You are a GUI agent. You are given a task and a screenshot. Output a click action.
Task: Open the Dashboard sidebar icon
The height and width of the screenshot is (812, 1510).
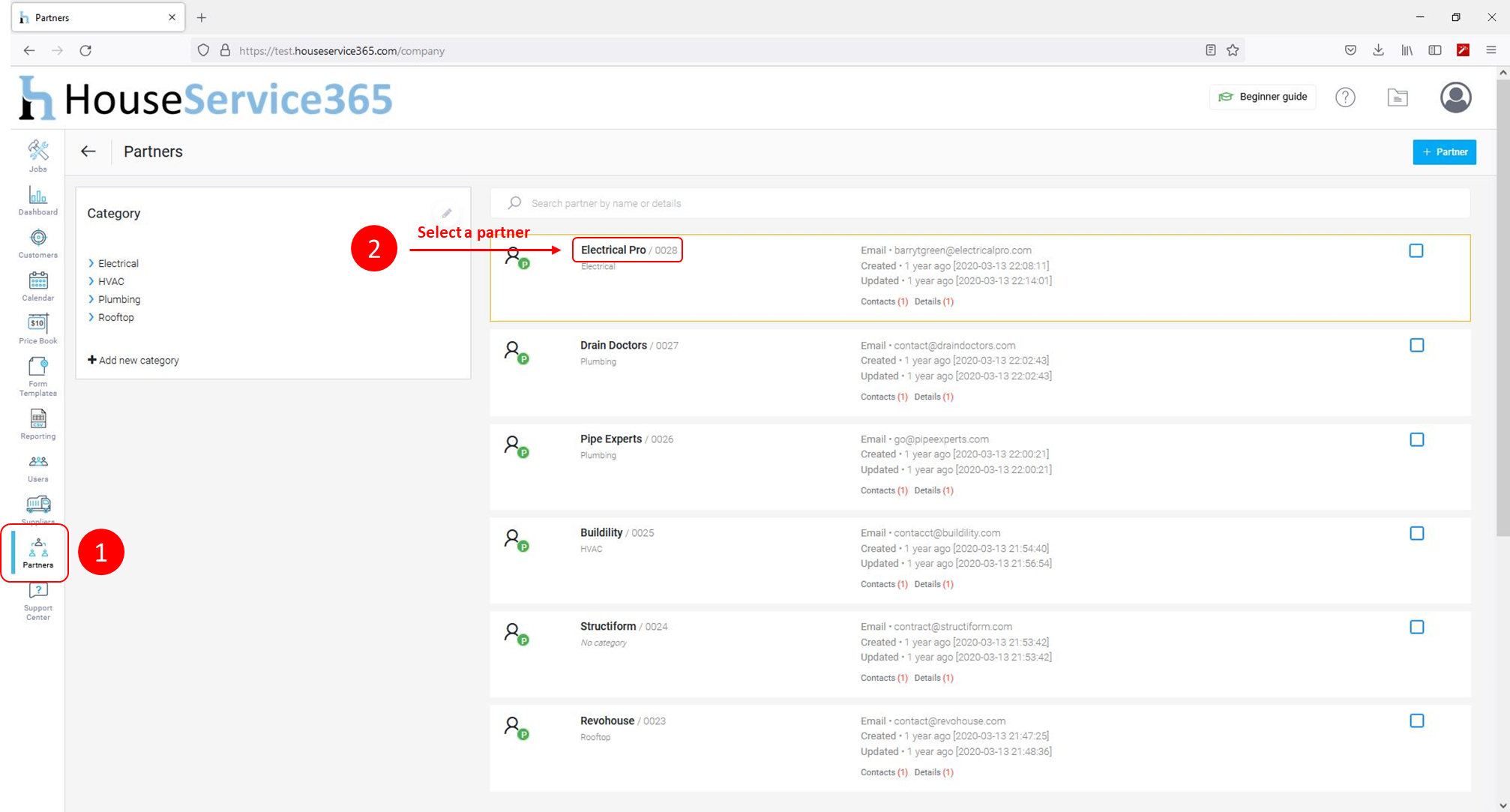coord(37,201)
